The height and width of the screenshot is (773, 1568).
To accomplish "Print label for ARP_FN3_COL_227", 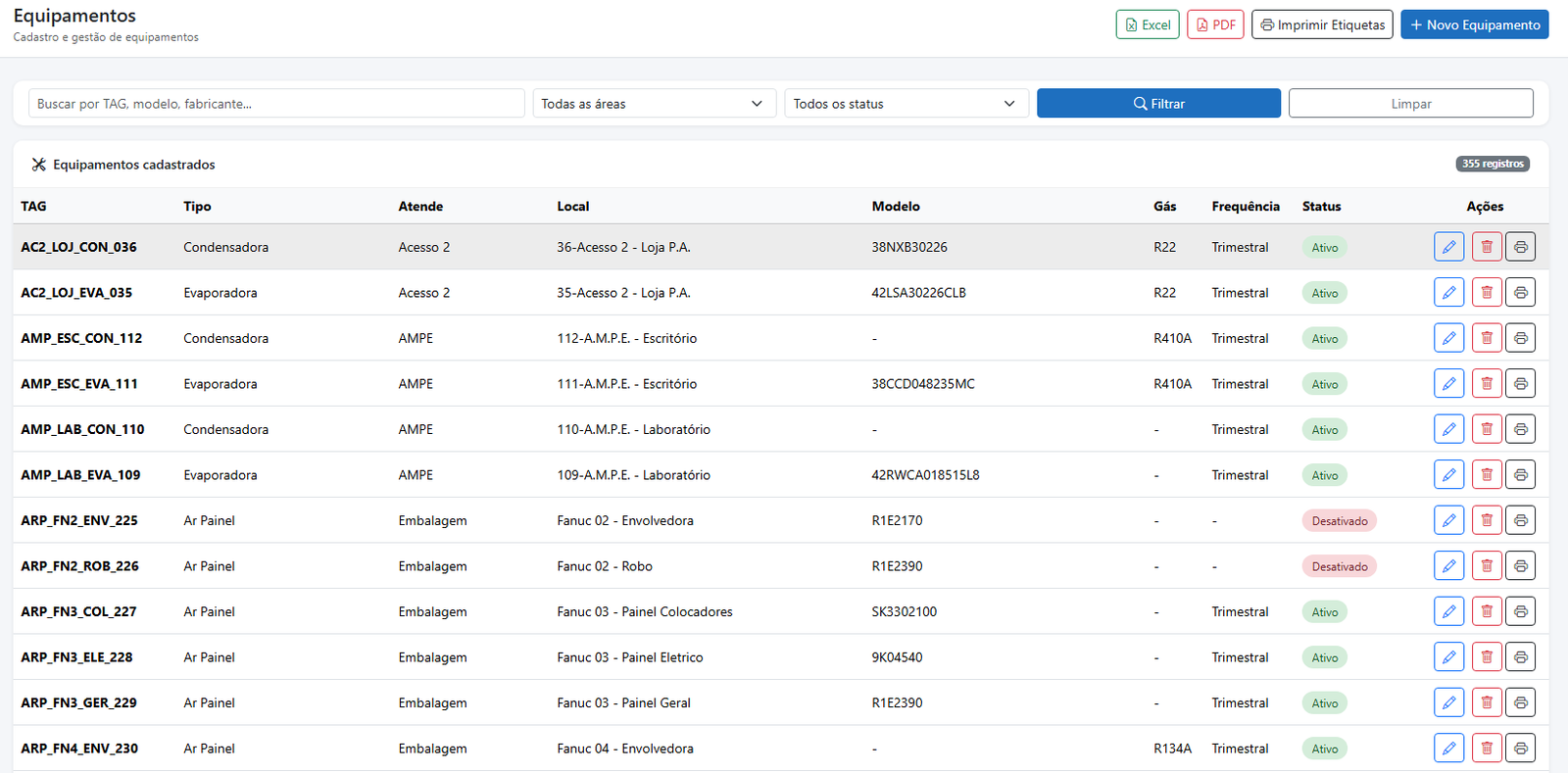I will coord(1520,611).
